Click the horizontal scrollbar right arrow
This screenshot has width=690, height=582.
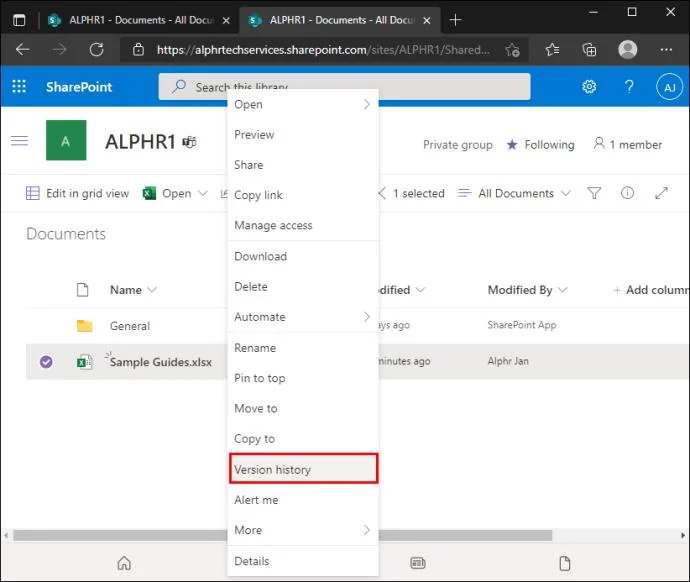(x=683, y=535)
